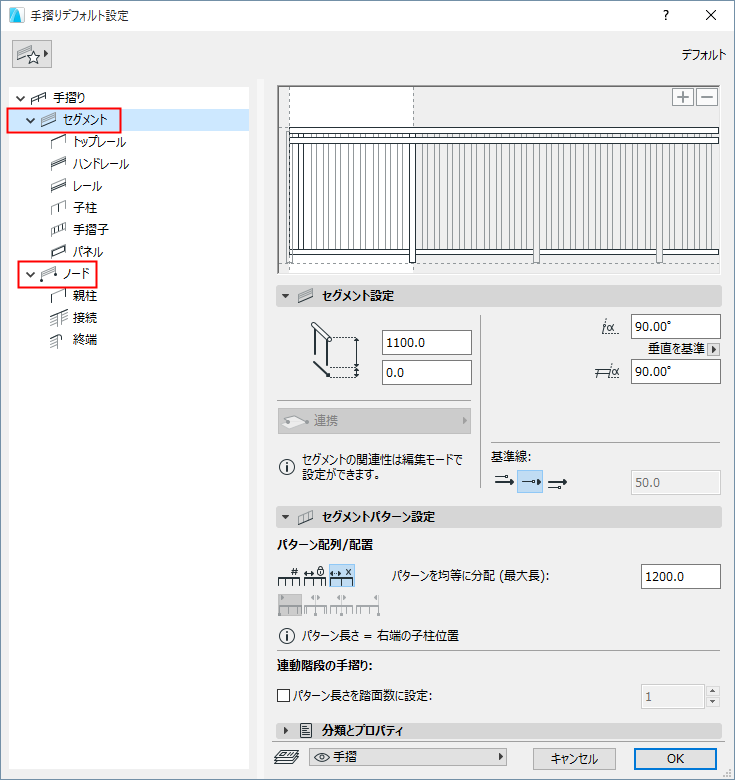Screen dimensions: 735x780
Task: Select ノード tree item
Action: (76, 274)
